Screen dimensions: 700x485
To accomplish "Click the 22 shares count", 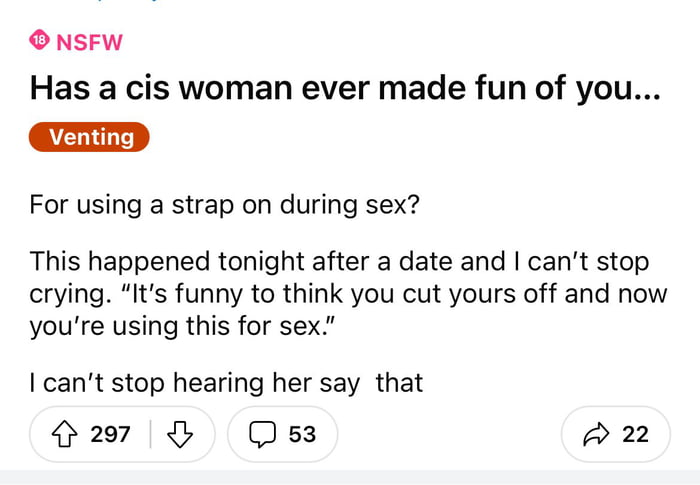I will [x=635, y=434].
